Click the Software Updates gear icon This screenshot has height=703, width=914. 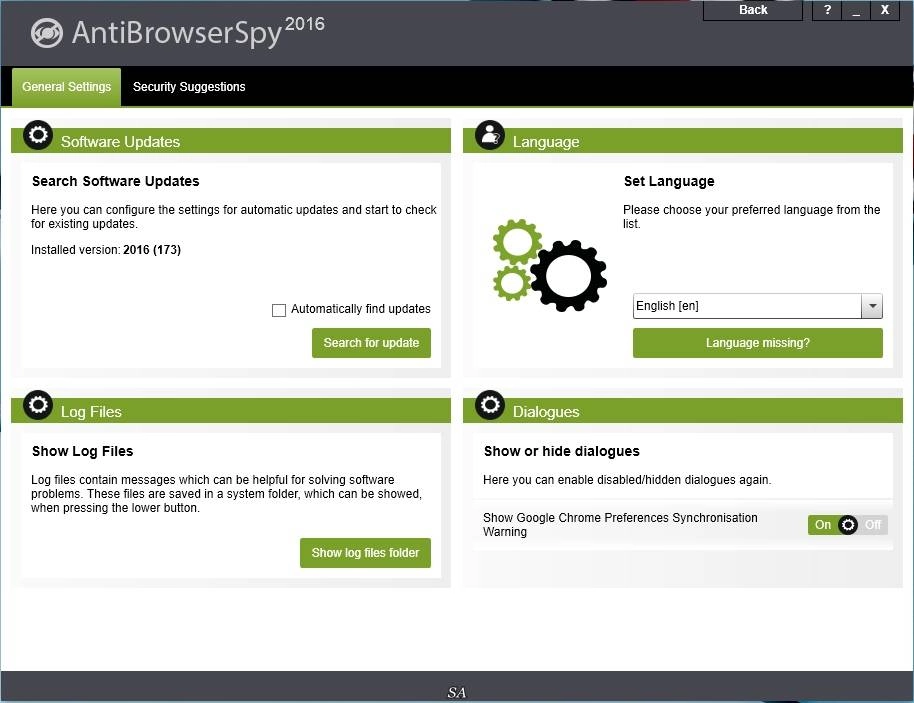tap(38, 135)
